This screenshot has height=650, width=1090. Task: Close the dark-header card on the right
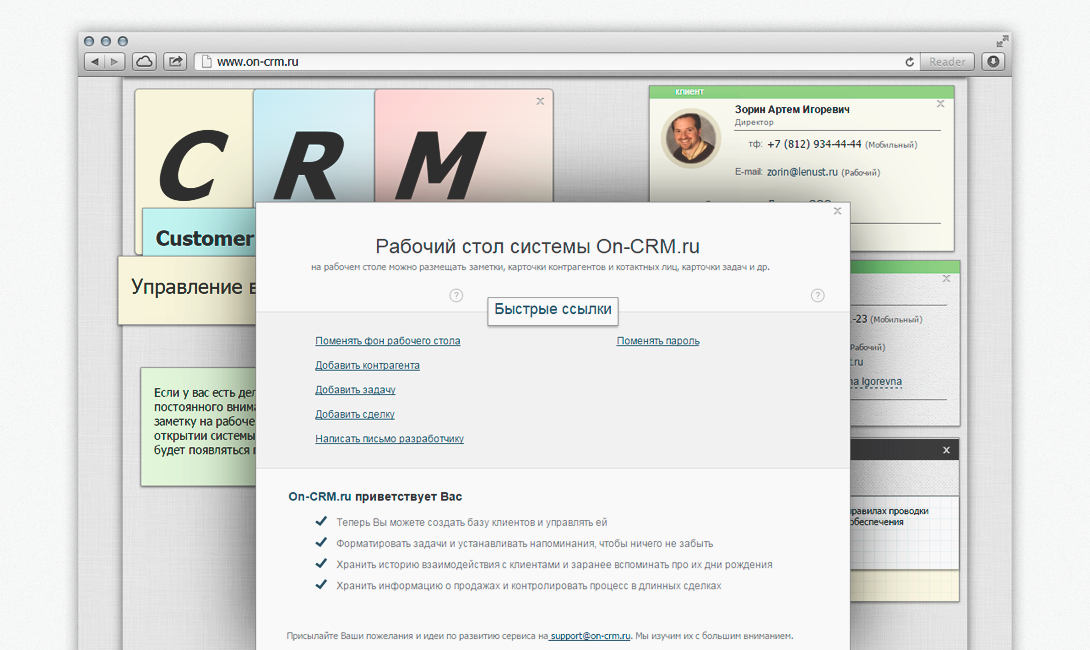946,450
